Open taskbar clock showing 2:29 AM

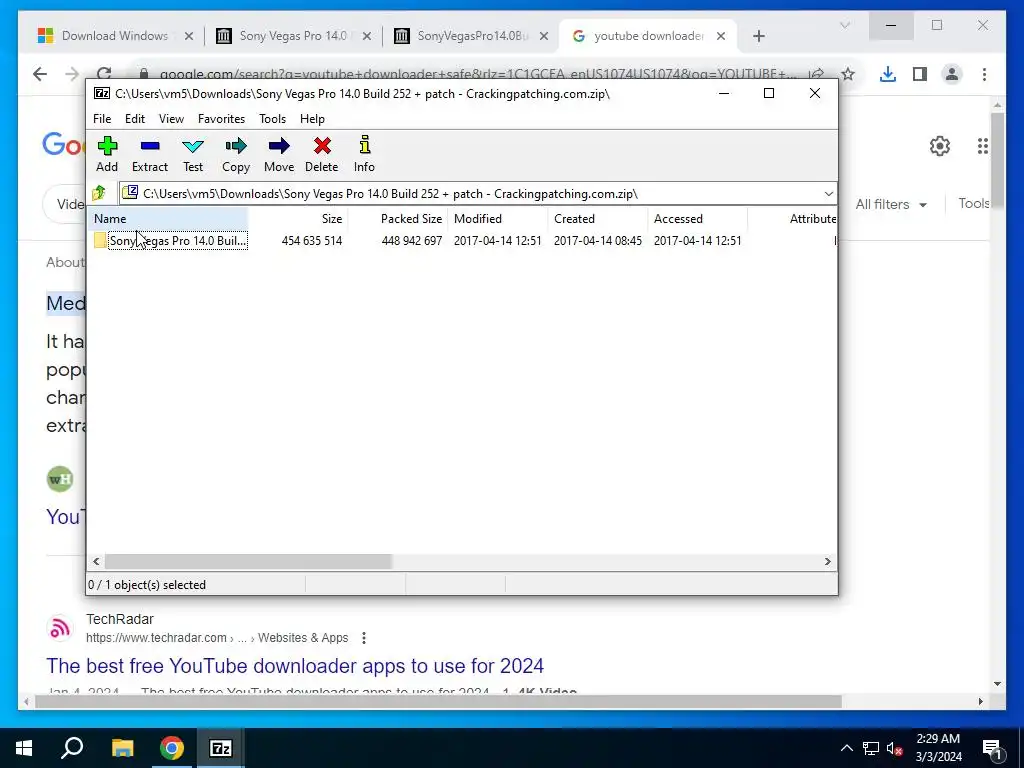click(x=938, y=748)
